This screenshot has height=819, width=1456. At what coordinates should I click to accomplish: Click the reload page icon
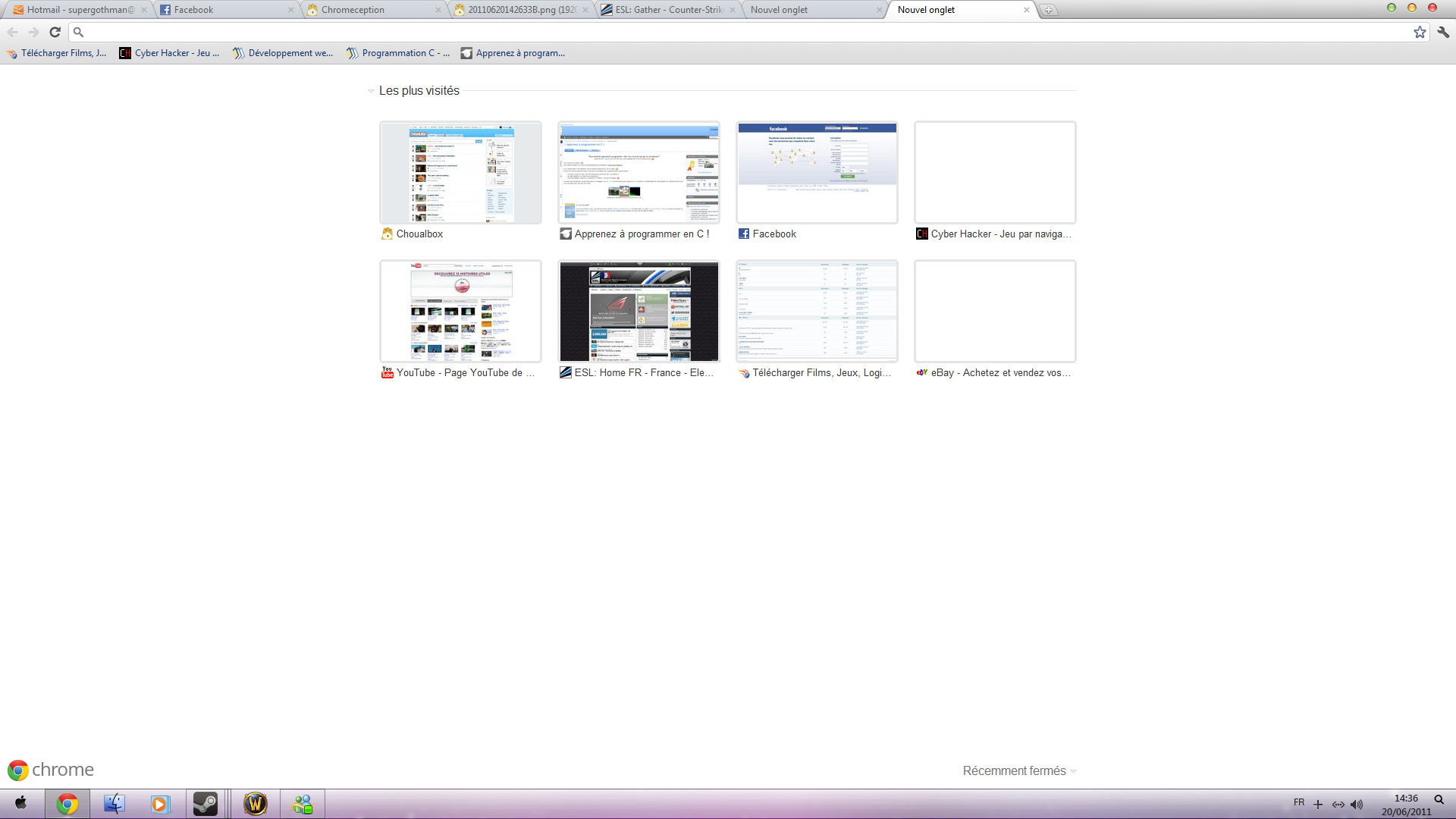coord(55,32)
